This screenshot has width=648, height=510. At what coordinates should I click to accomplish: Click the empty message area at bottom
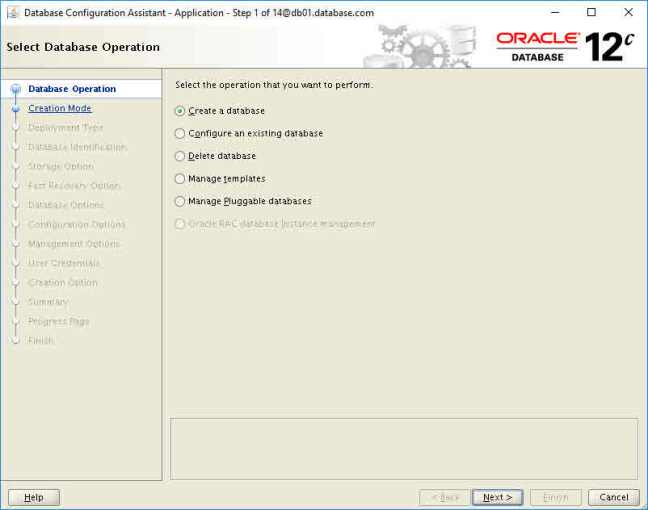click(404, 448)
